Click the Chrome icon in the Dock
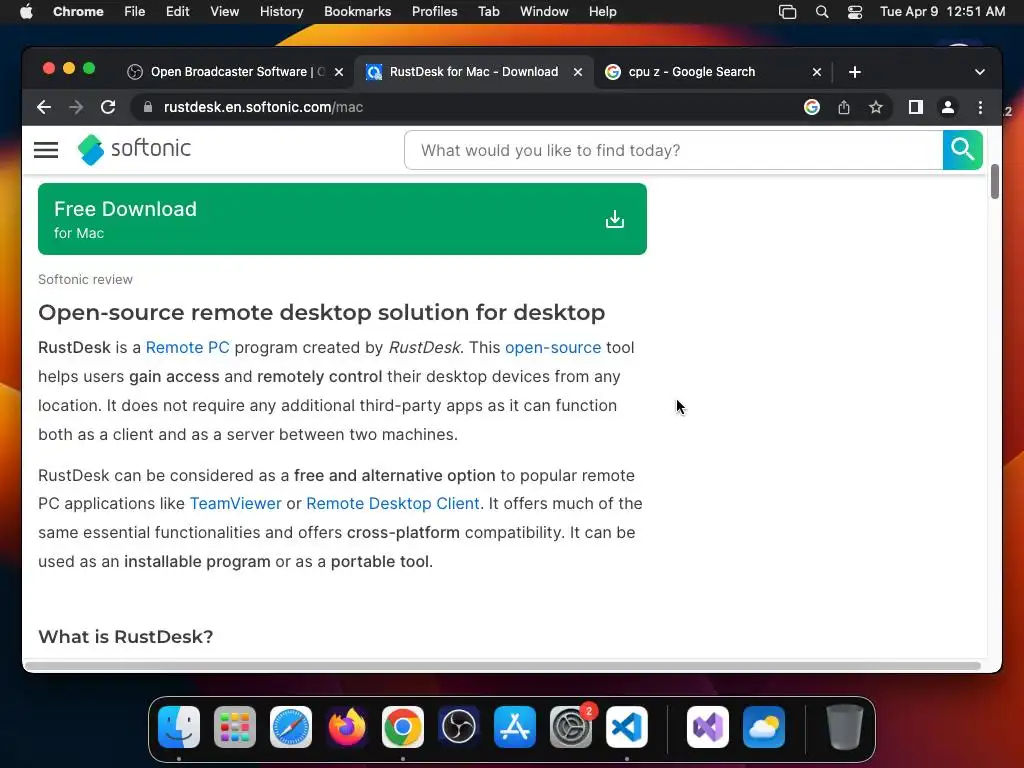This screenshot has height=768, width=1024. point(403,727)
